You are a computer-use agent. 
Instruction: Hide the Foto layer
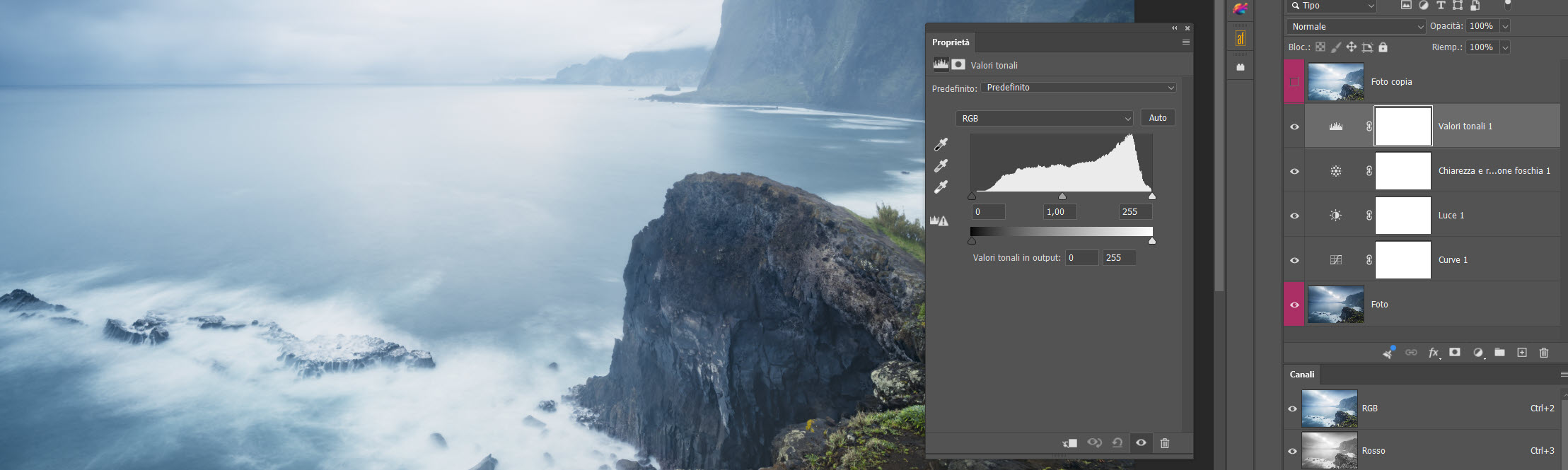[1294, 305]
